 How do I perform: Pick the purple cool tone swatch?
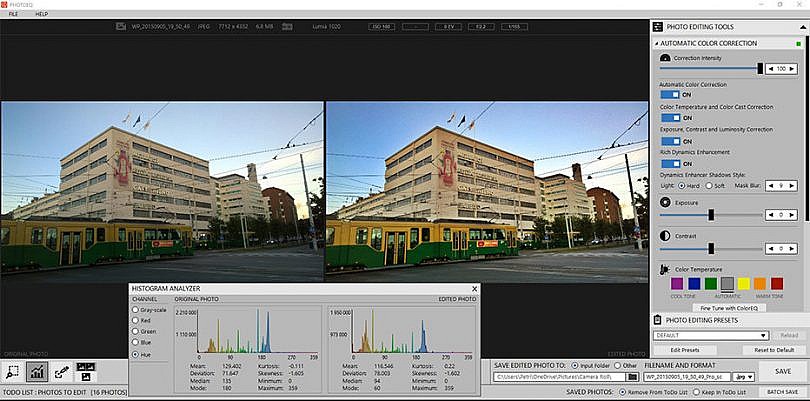[677, 284]
